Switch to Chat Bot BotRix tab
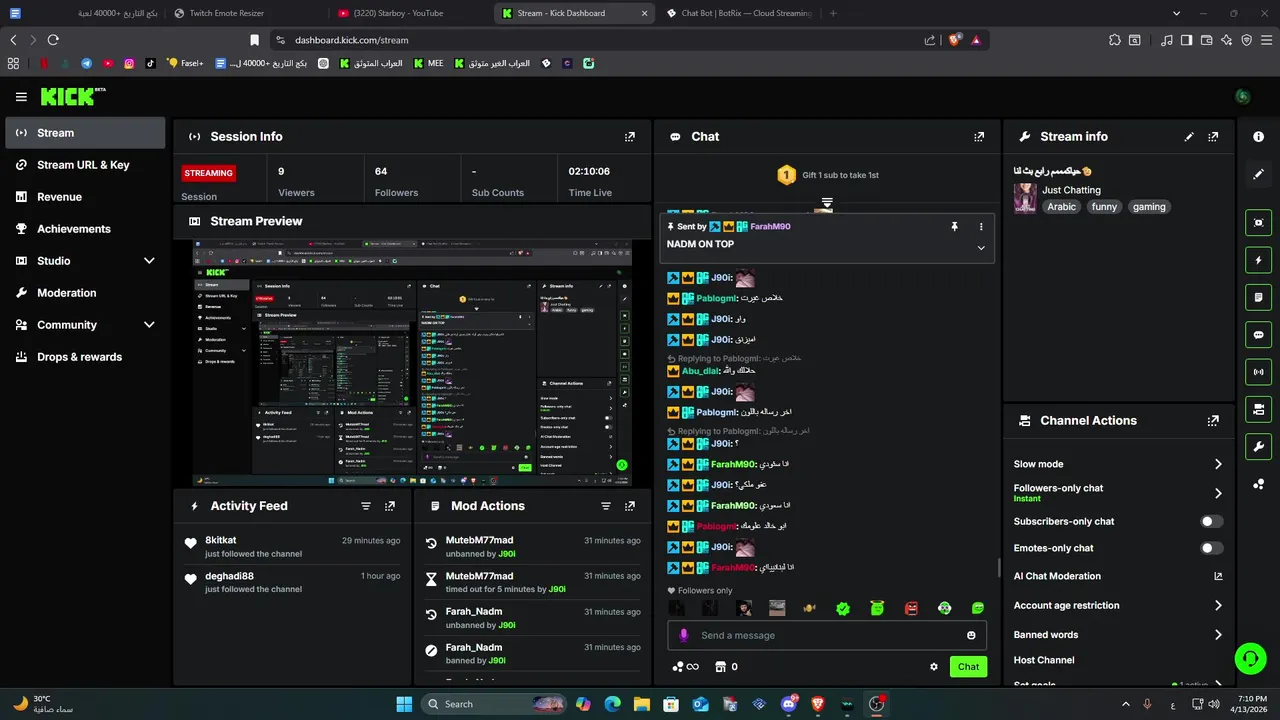This screenshot has width=1280, height=720. [x=740, y=13]
